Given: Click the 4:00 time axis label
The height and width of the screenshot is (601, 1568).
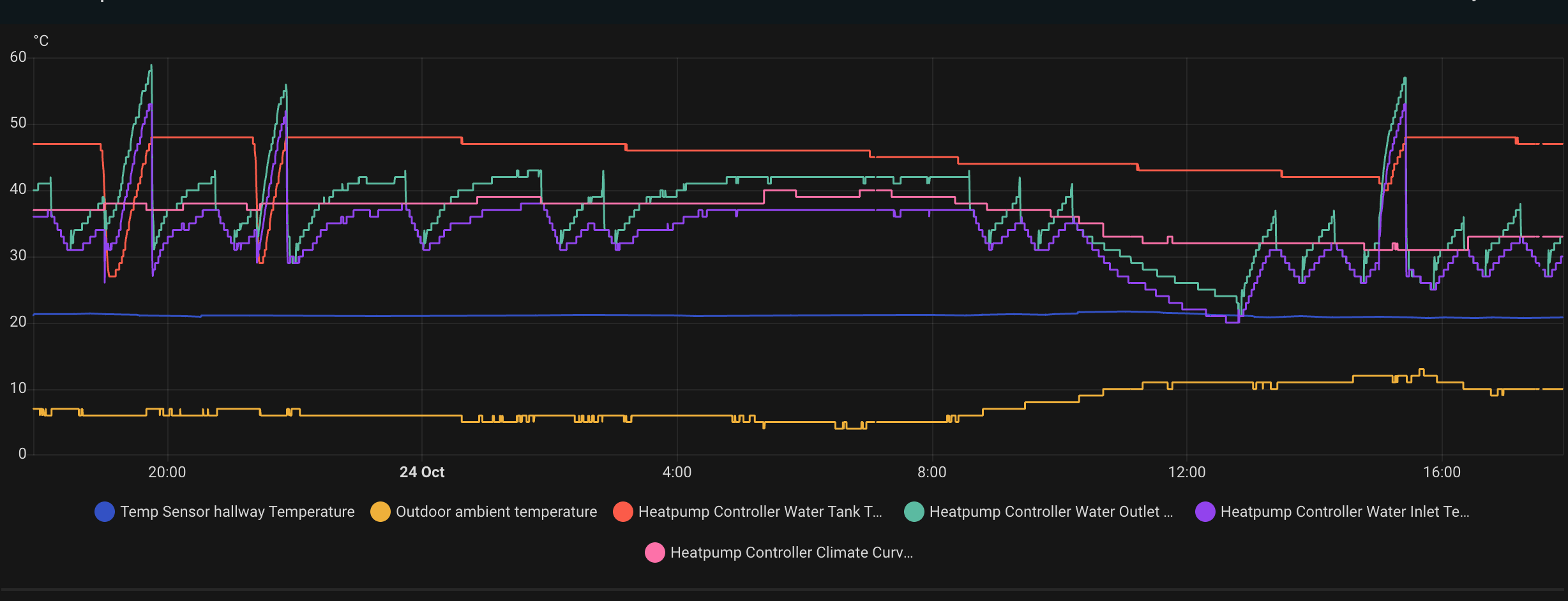Looking at the screenshot, I should 677,472.
